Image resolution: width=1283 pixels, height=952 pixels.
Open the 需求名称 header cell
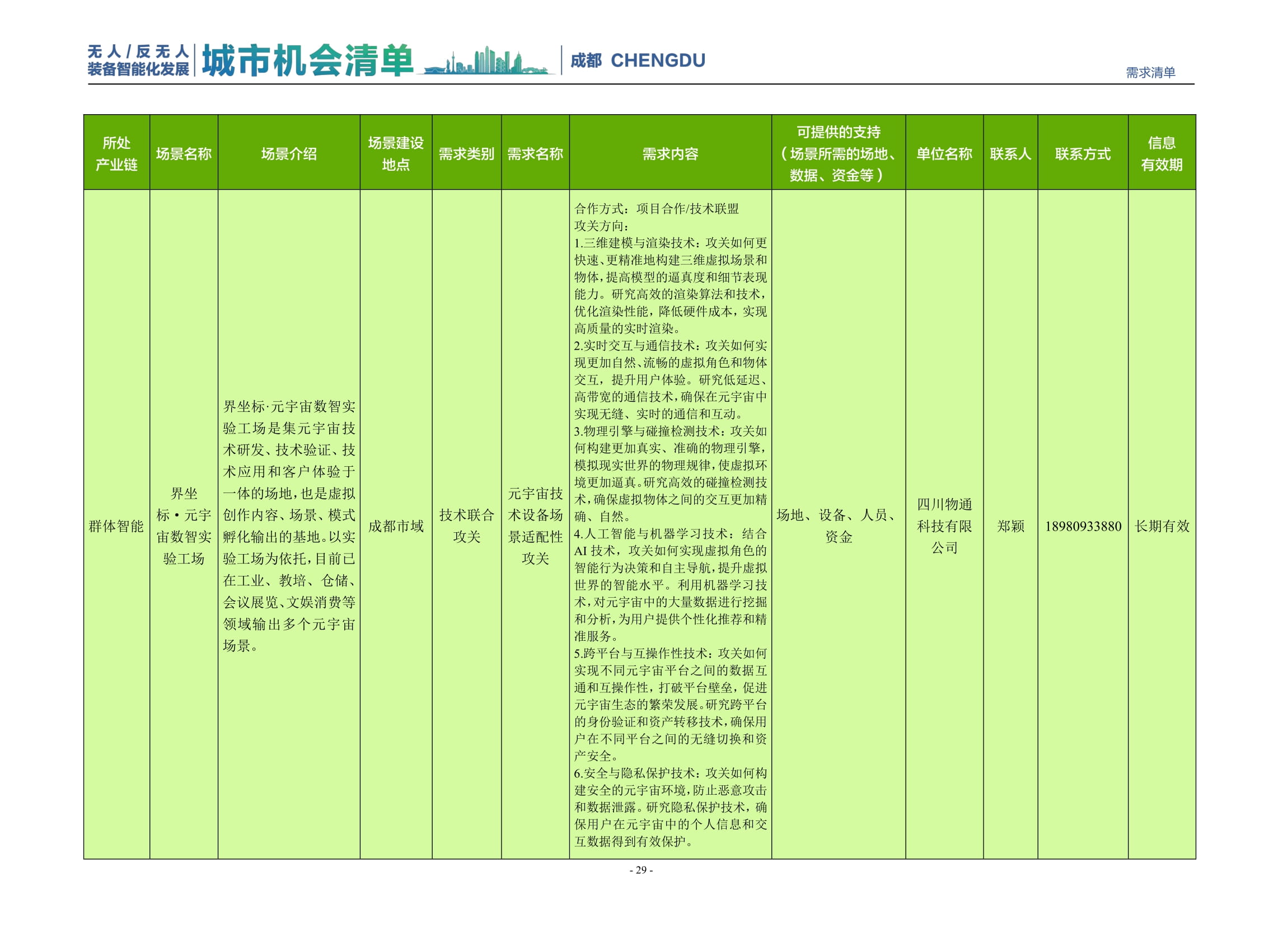coord(535,154)
